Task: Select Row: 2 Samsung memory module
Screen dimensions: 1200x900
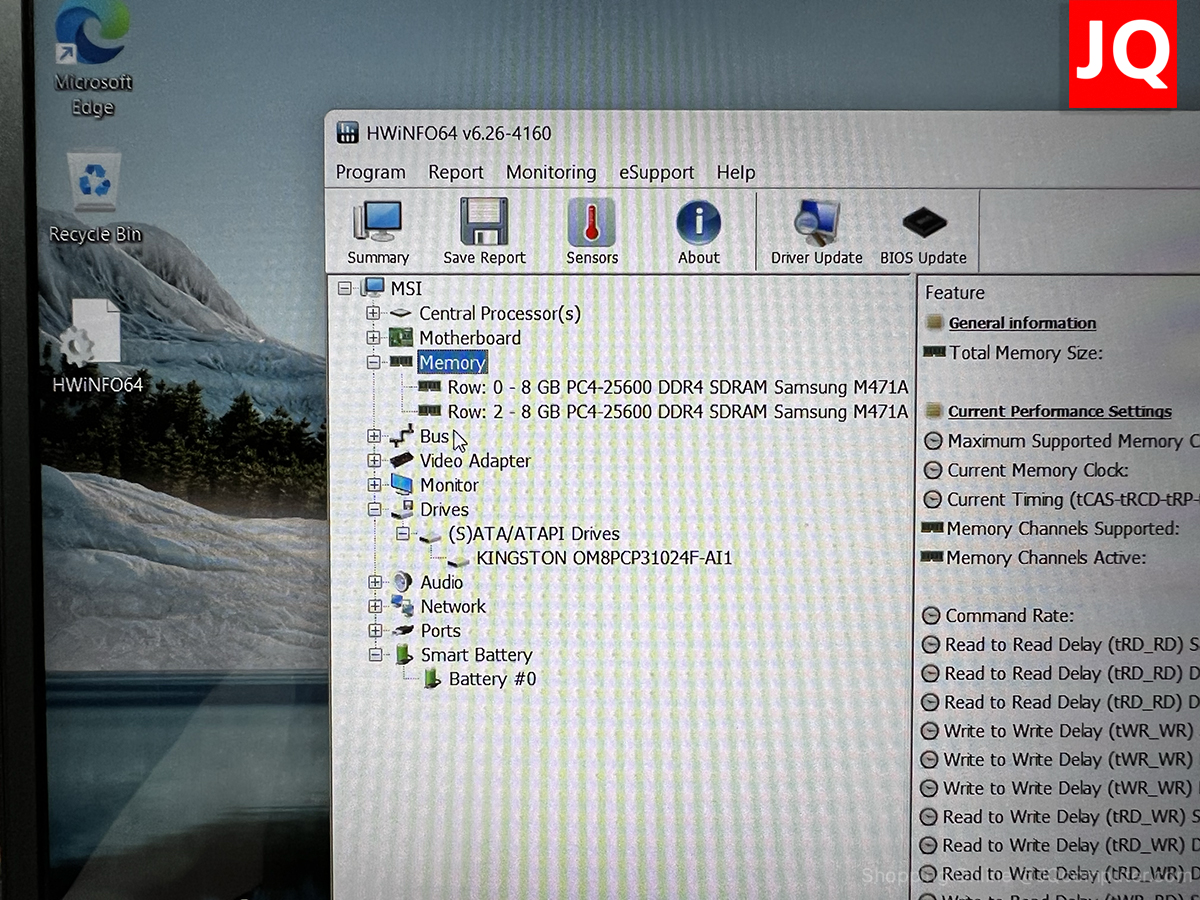Action: pyautogui.click(x=678, y=411)
